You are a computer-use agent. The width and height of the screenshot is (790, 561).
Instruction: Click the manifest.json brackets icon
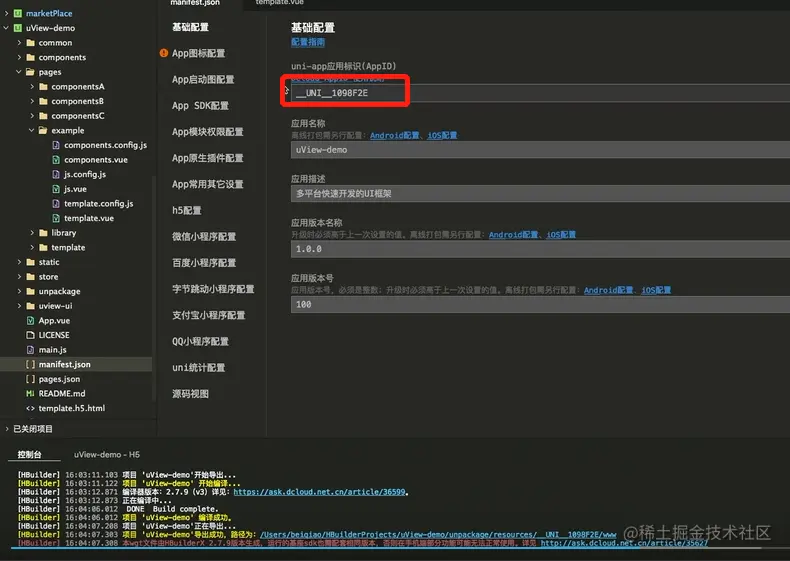(30, 364)
